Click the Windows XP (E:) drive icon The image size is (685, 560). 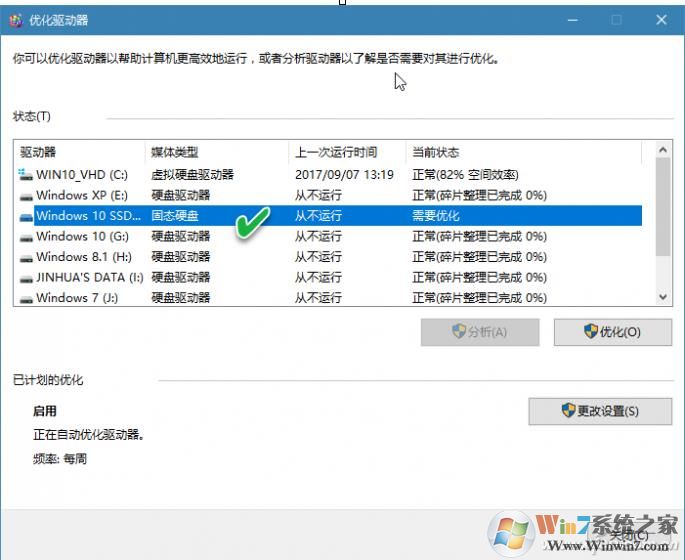coord(25,196)
